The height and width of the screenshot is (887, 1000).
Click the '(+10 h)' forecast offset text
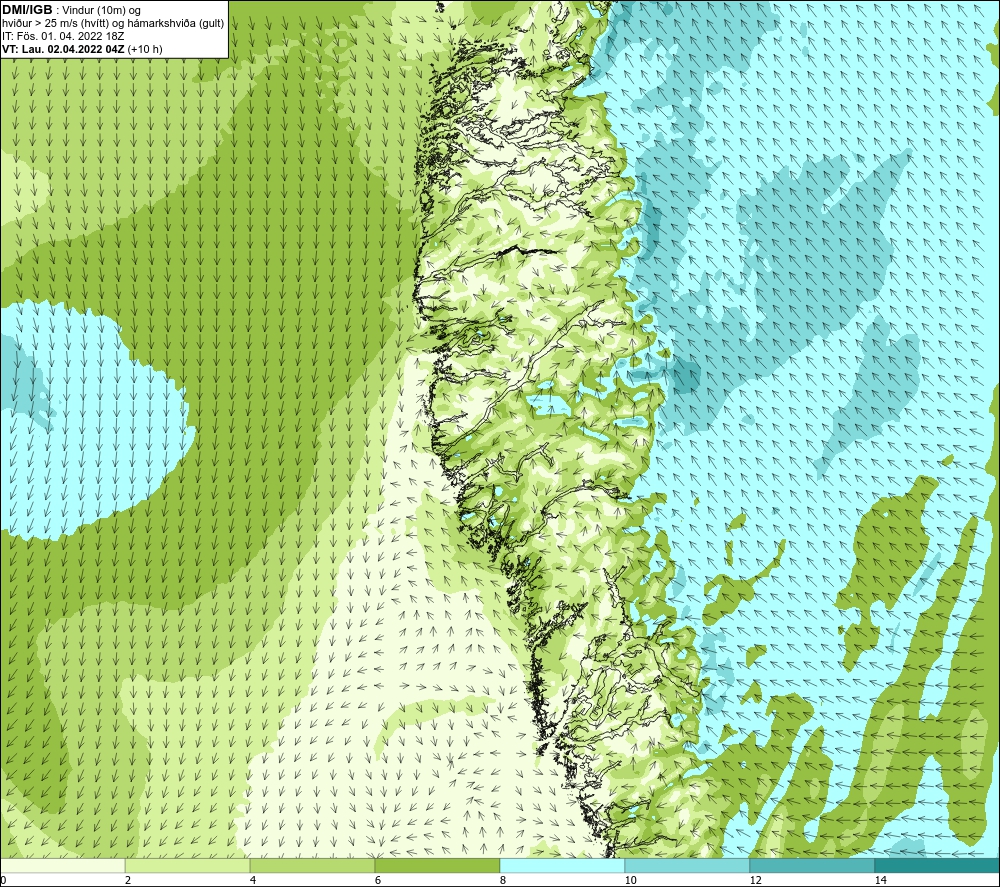pyautogui.click(x=145, y=48)
